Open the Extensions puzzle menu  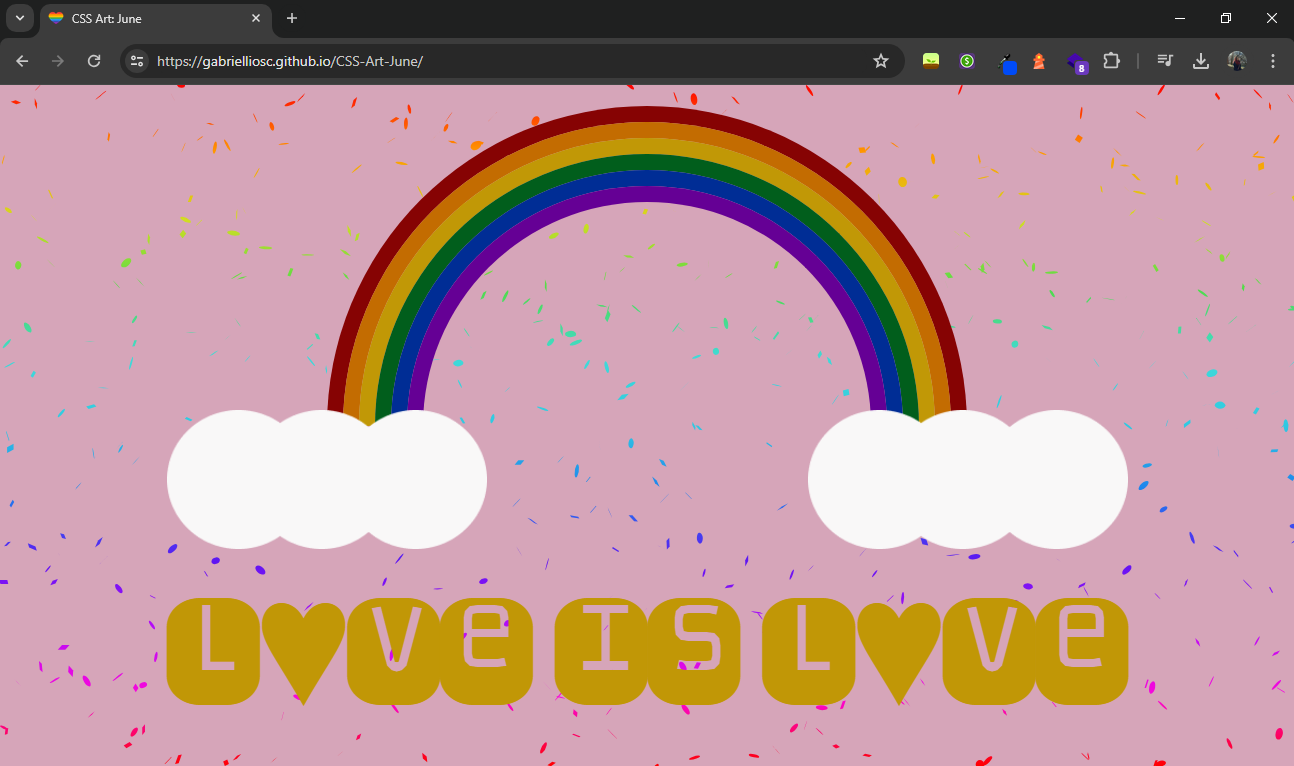1111,61
